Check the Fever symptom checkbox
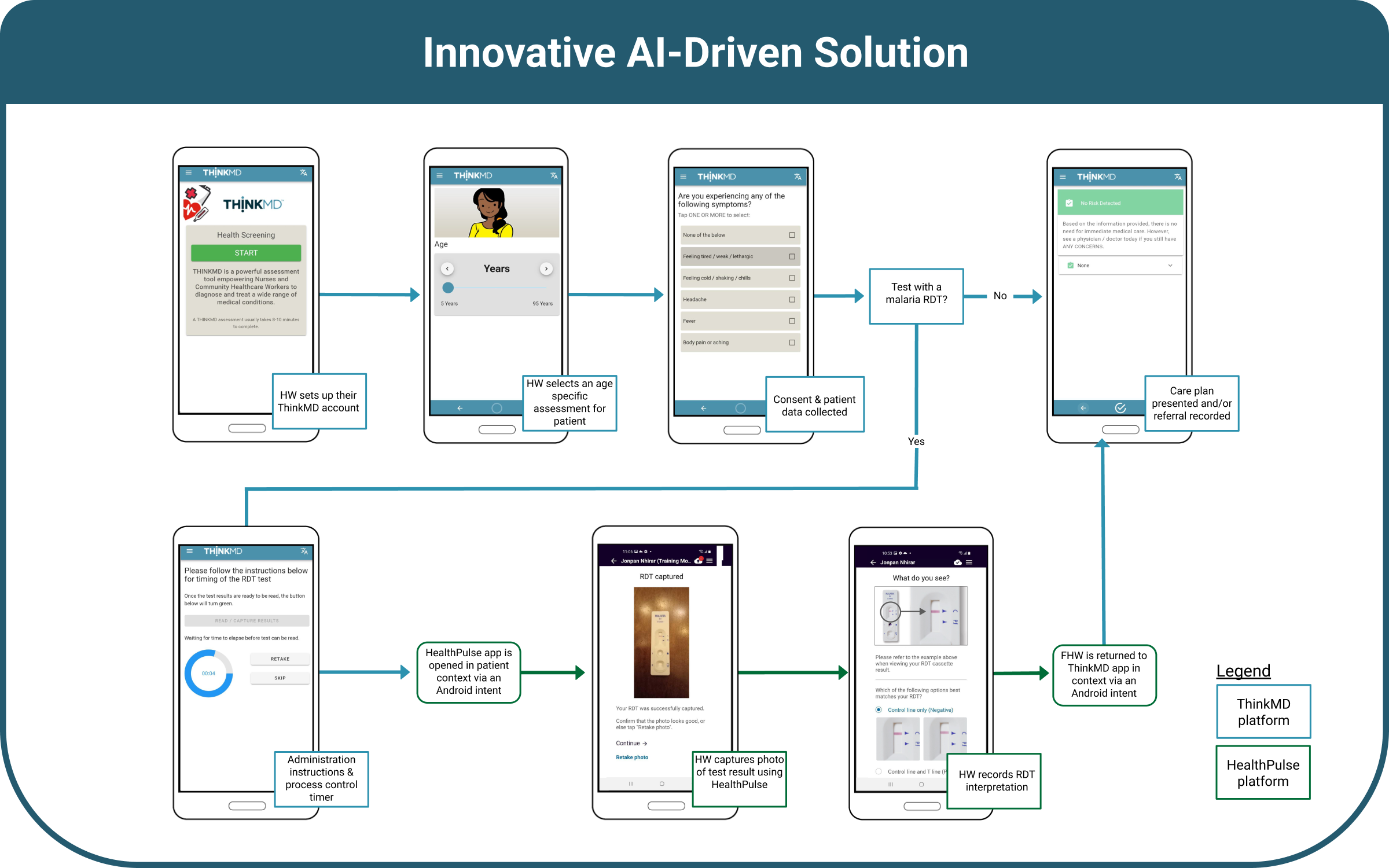The height and width of the screenshot is (868, 1389). pos(792,321)
